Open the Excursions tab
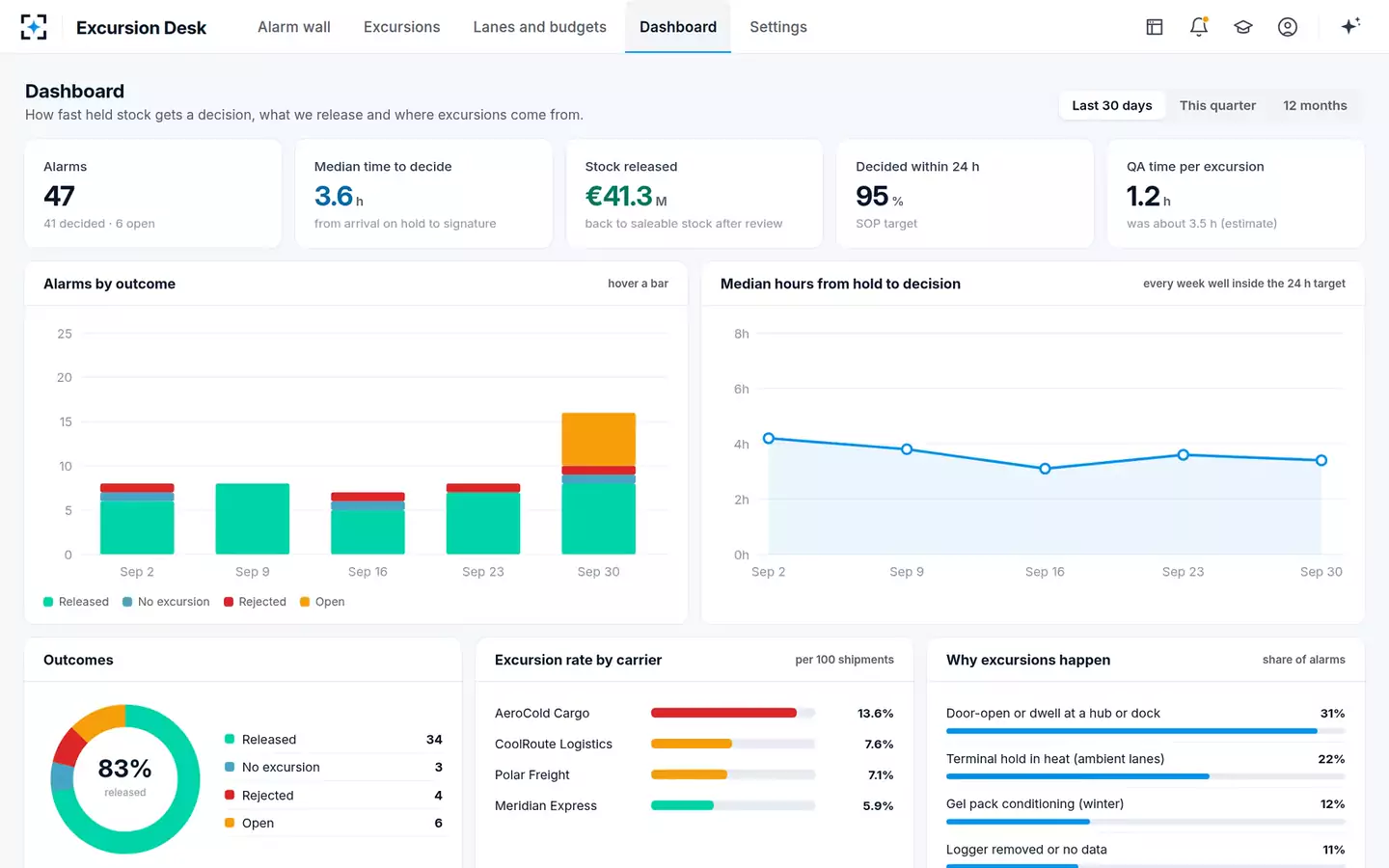 pyautogui.click(x=401, y=27)
